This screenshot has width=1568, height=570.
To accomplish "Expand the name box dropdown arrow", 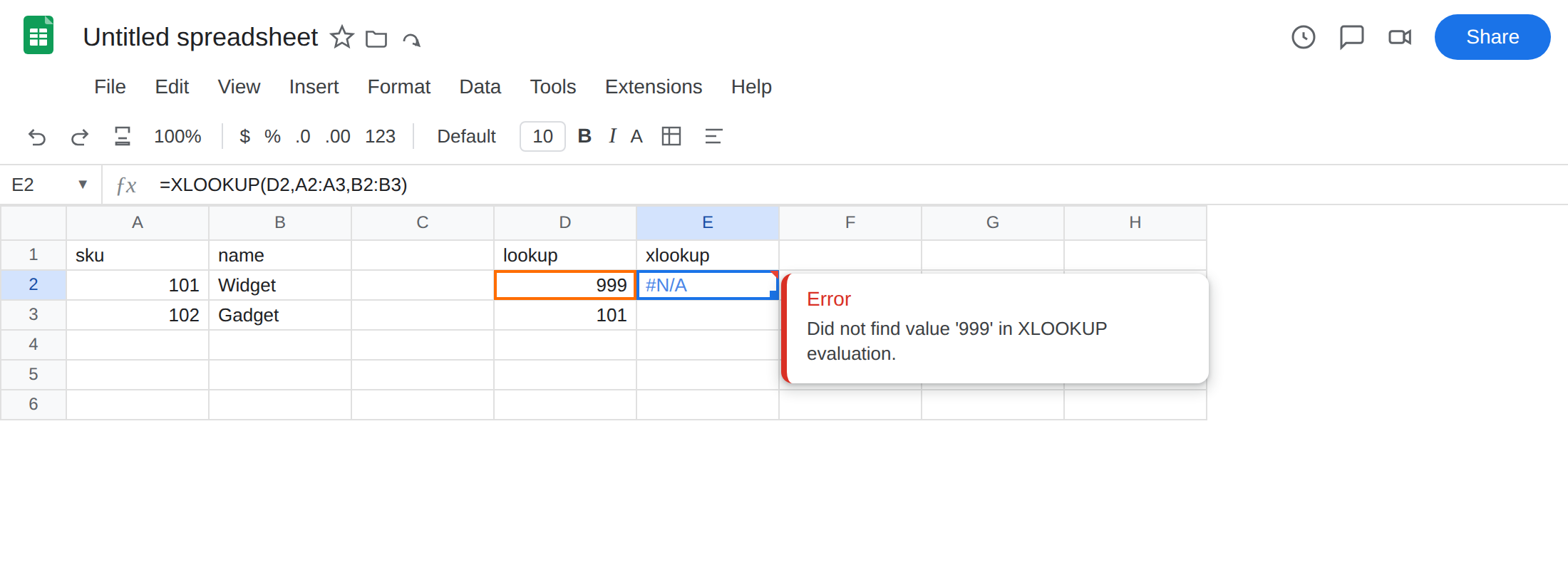I will [x=83, y=185].
